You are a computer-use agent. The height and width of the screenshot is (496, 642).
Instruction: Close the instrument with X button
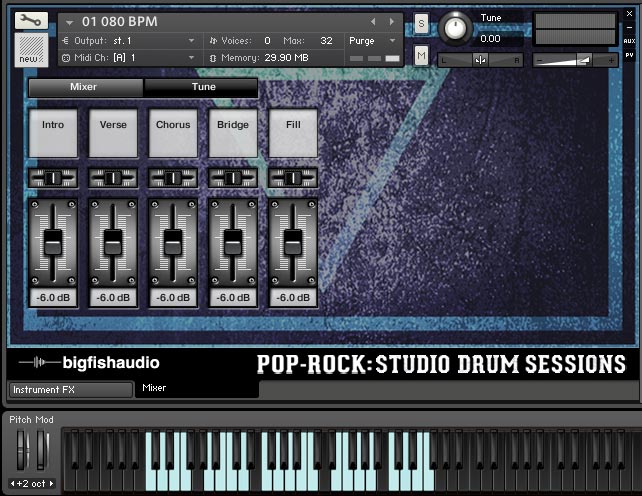point(629,14)
